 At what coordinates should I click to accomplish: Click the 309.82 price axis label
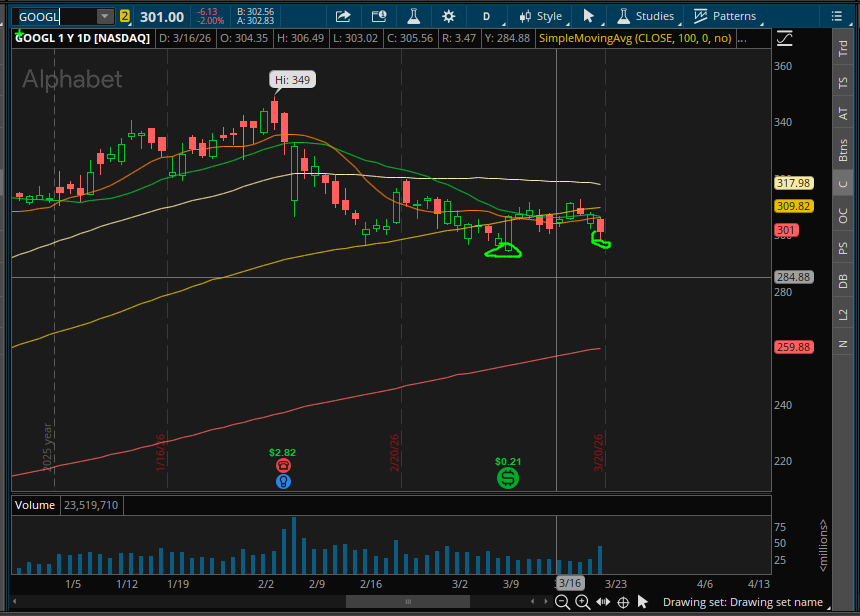[794, 206]
